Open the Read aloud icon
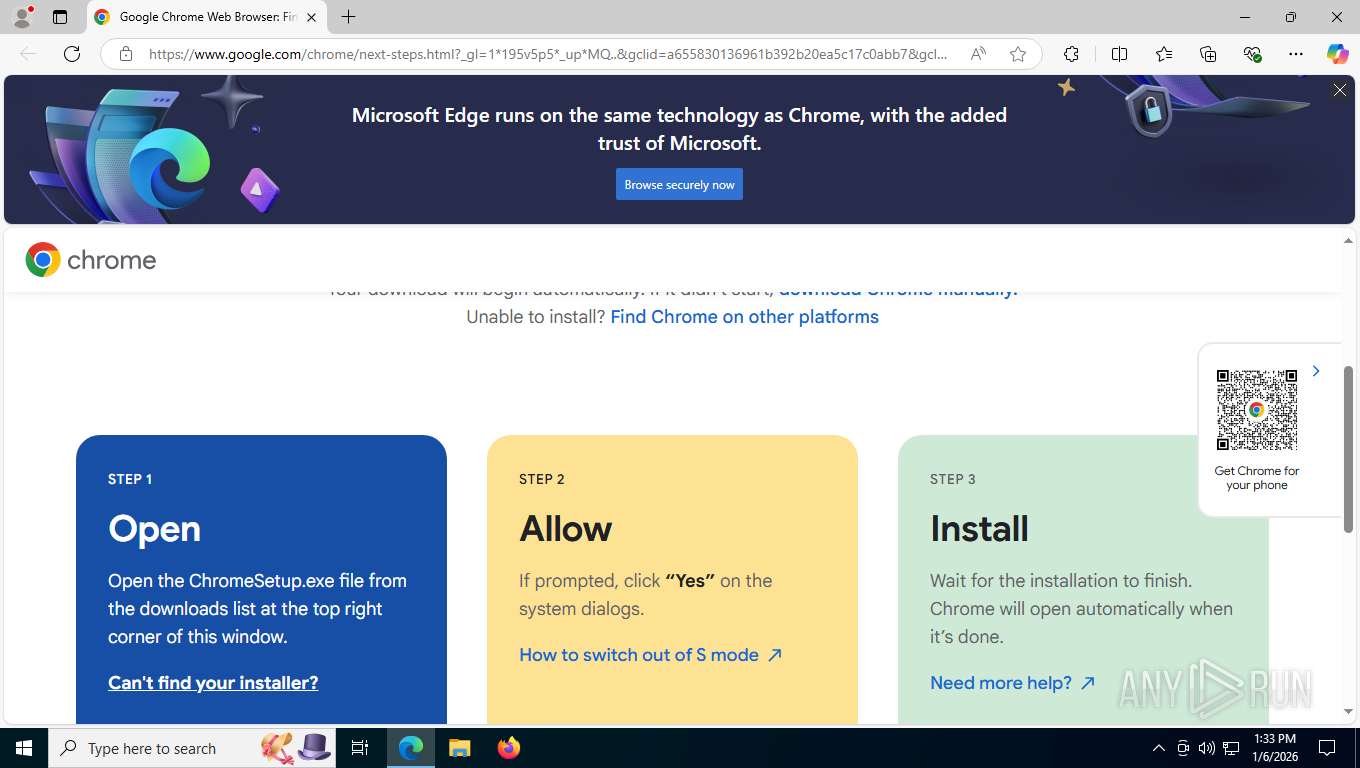The width and height of the screenshot is (1360, 768). pos(978,54)
